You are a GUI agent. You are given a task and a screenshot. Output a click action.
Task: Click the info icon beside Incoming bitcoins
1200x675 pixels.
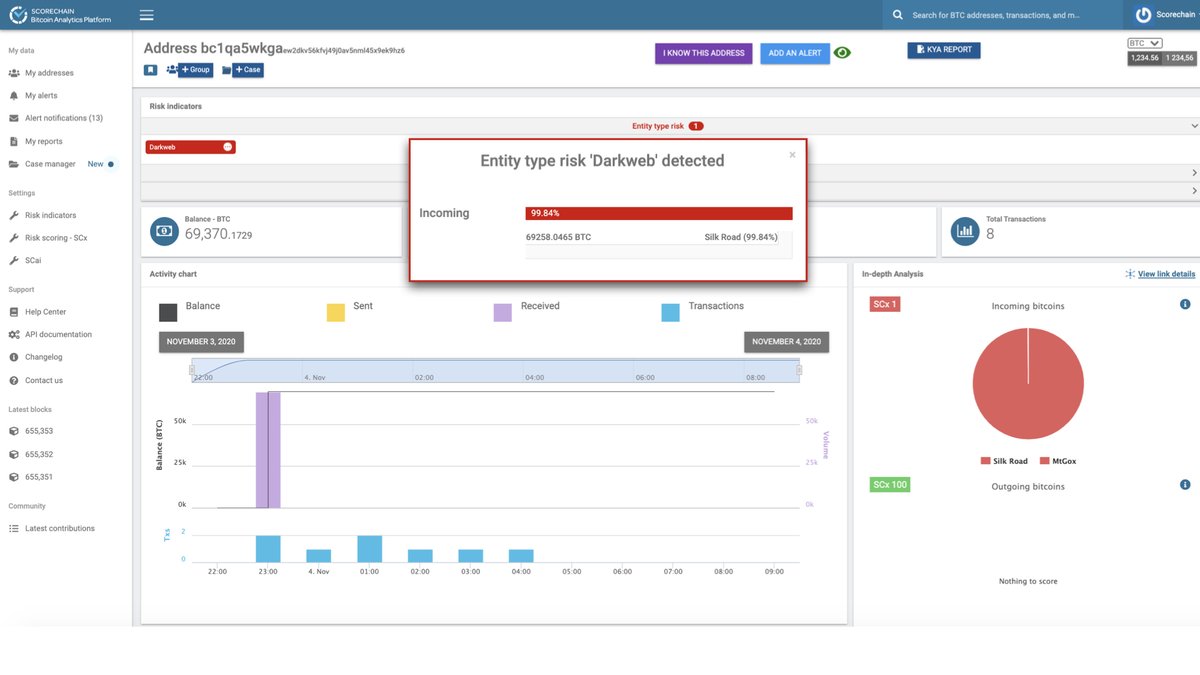point(1185,304)
